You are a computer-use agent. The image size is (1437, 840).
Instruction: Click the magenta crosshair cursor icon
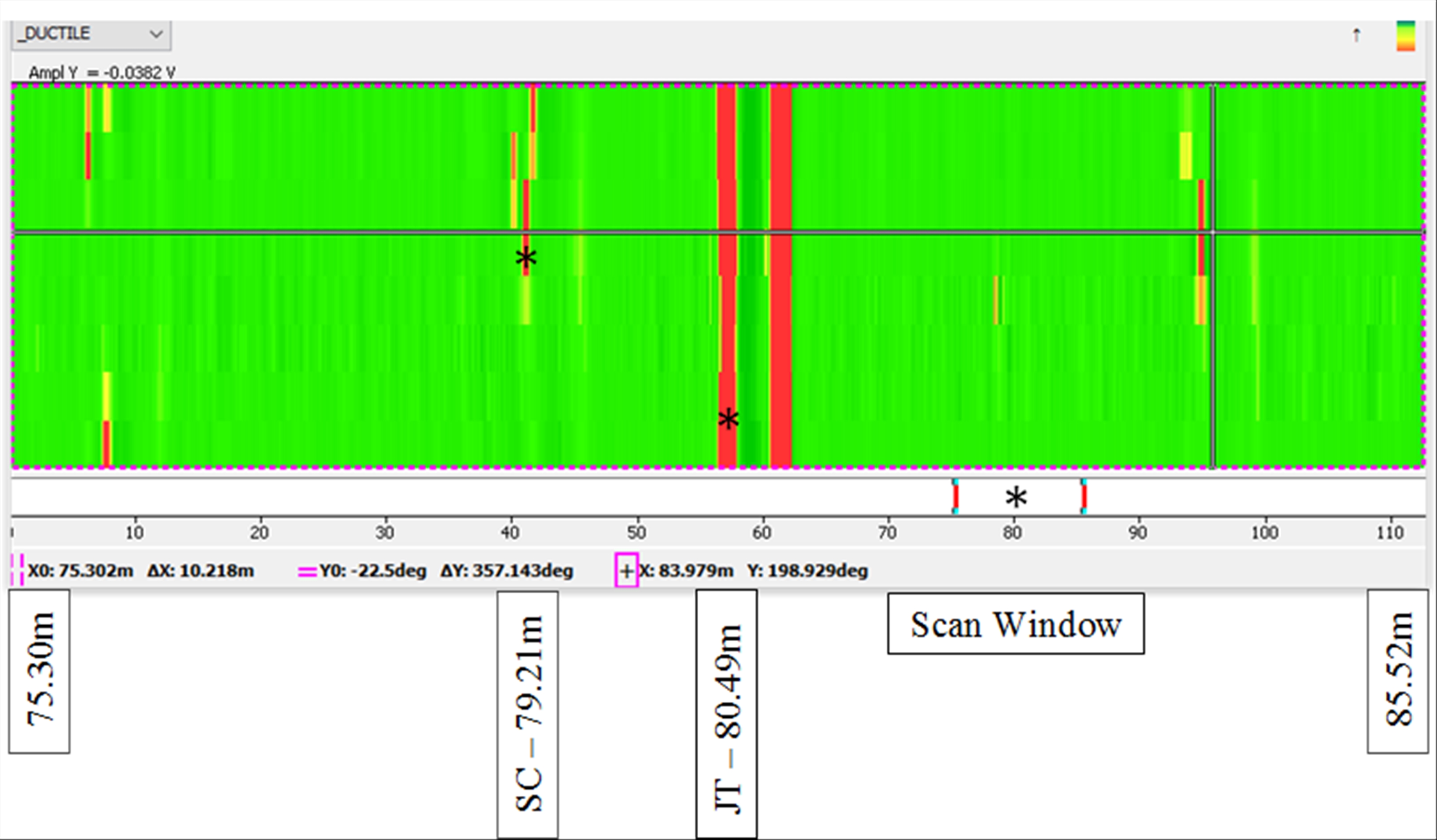tap(626, 570)
